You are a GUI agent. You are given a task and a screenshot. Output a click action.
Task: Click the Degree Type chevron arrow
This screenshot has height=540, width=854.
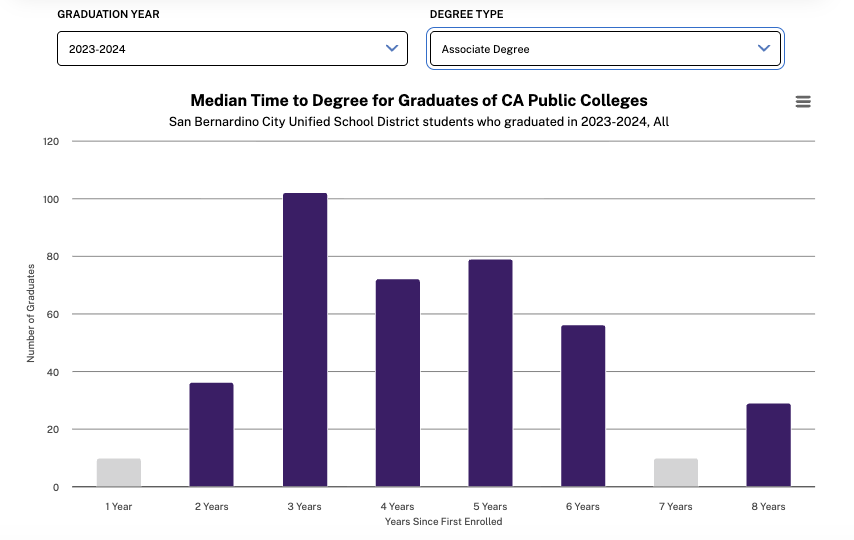point(764,48)
